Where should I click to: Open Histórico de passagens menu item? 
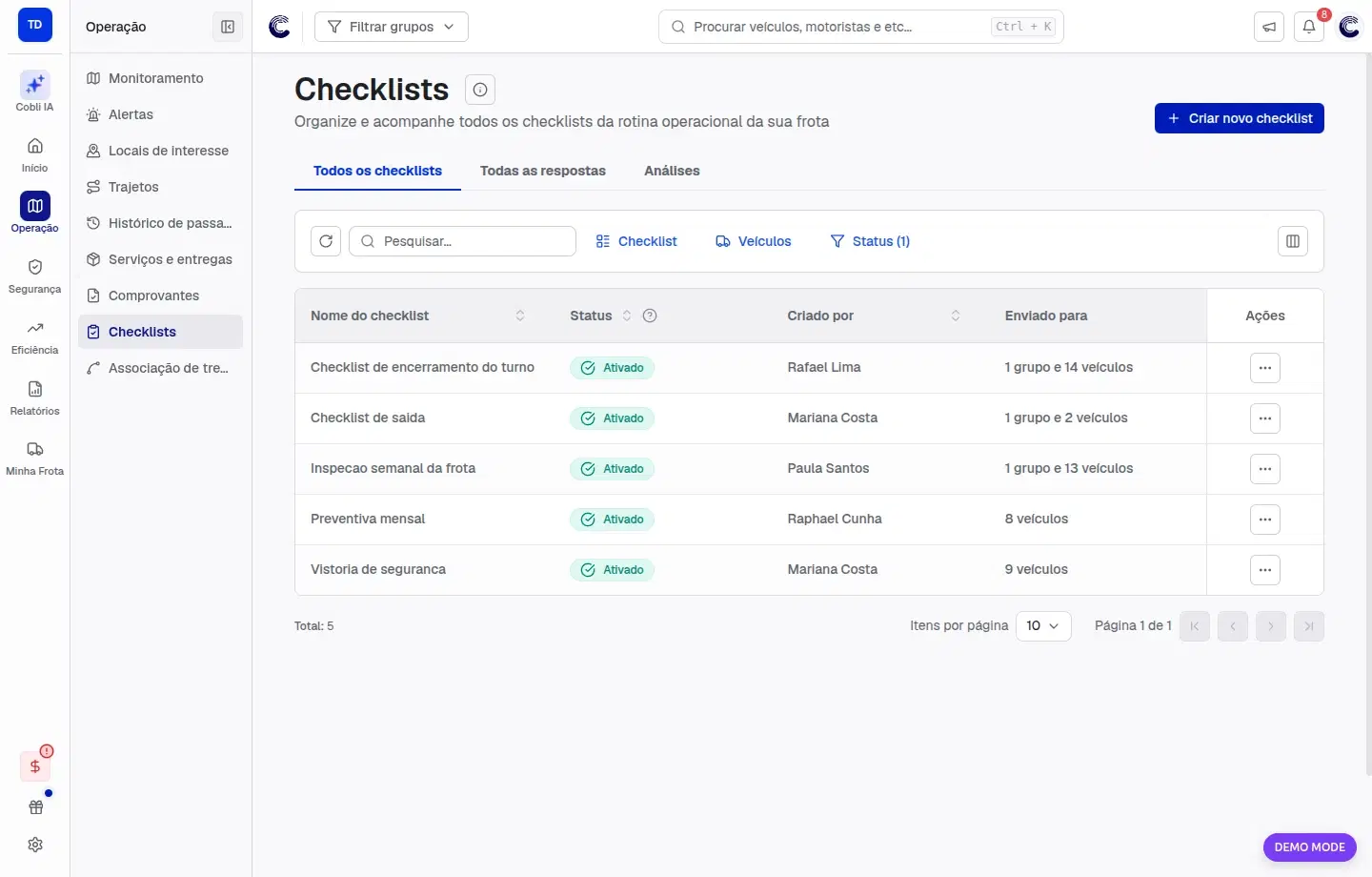[160, 223]
